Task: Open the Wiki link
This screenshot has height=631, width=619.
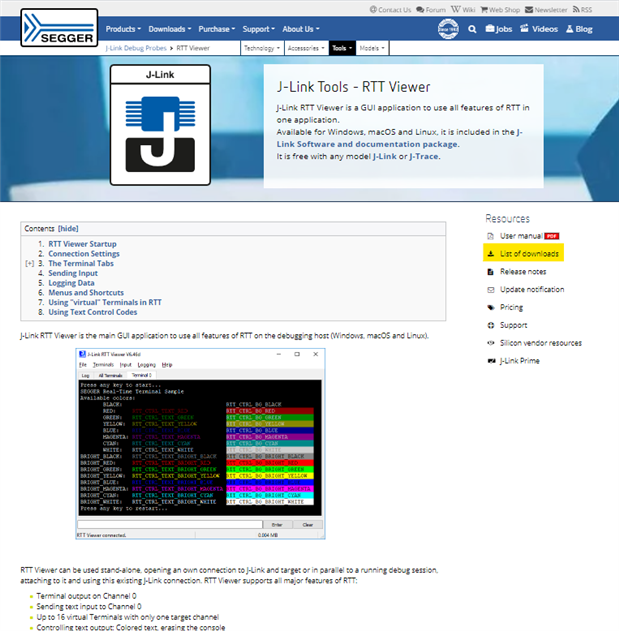Action: 463,10
